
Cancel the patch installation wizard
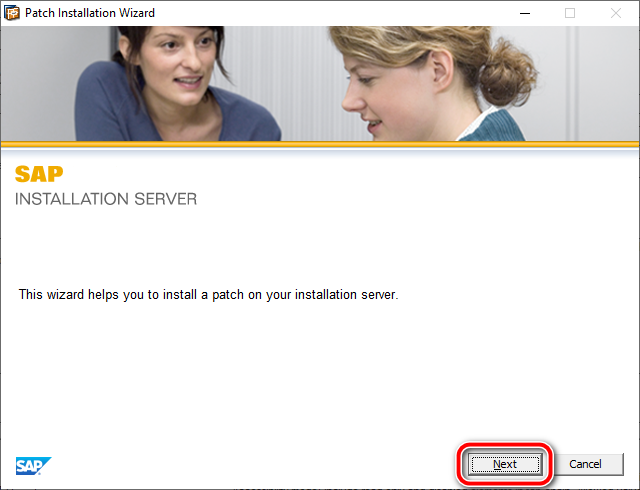point(585,464)
